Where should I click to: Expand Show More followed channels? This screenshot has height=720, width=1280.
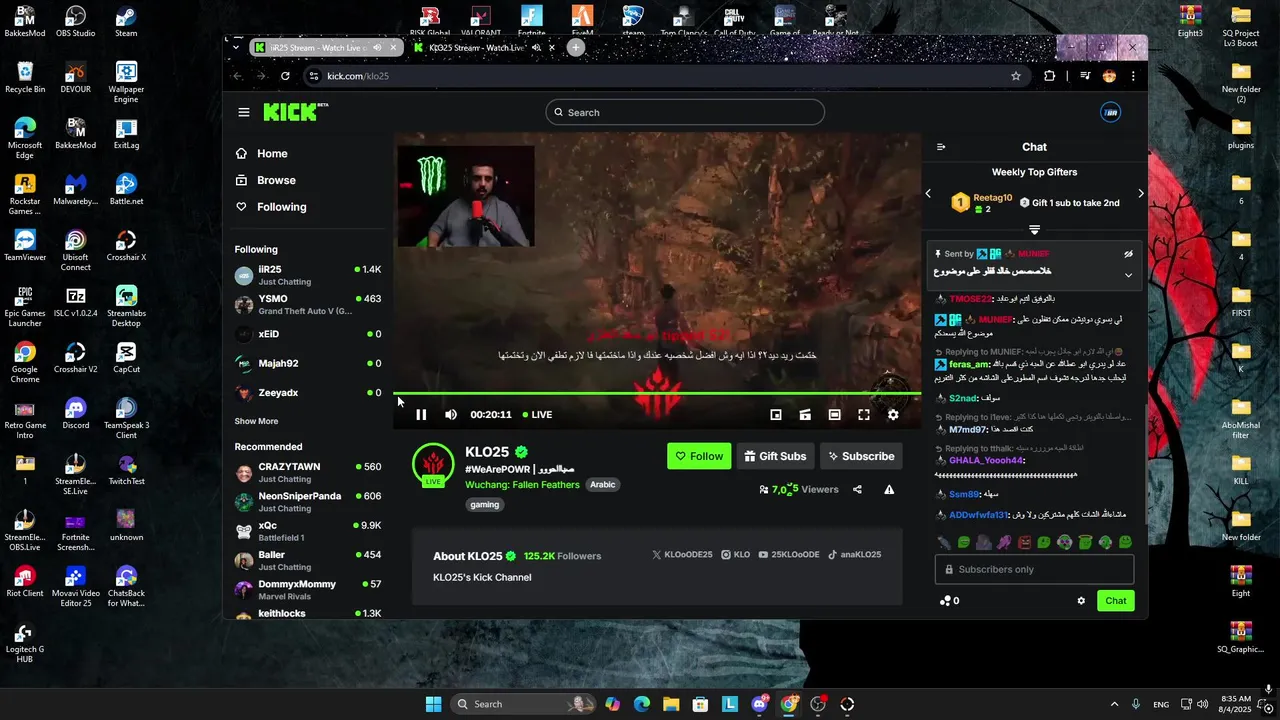tap(257, 421)
